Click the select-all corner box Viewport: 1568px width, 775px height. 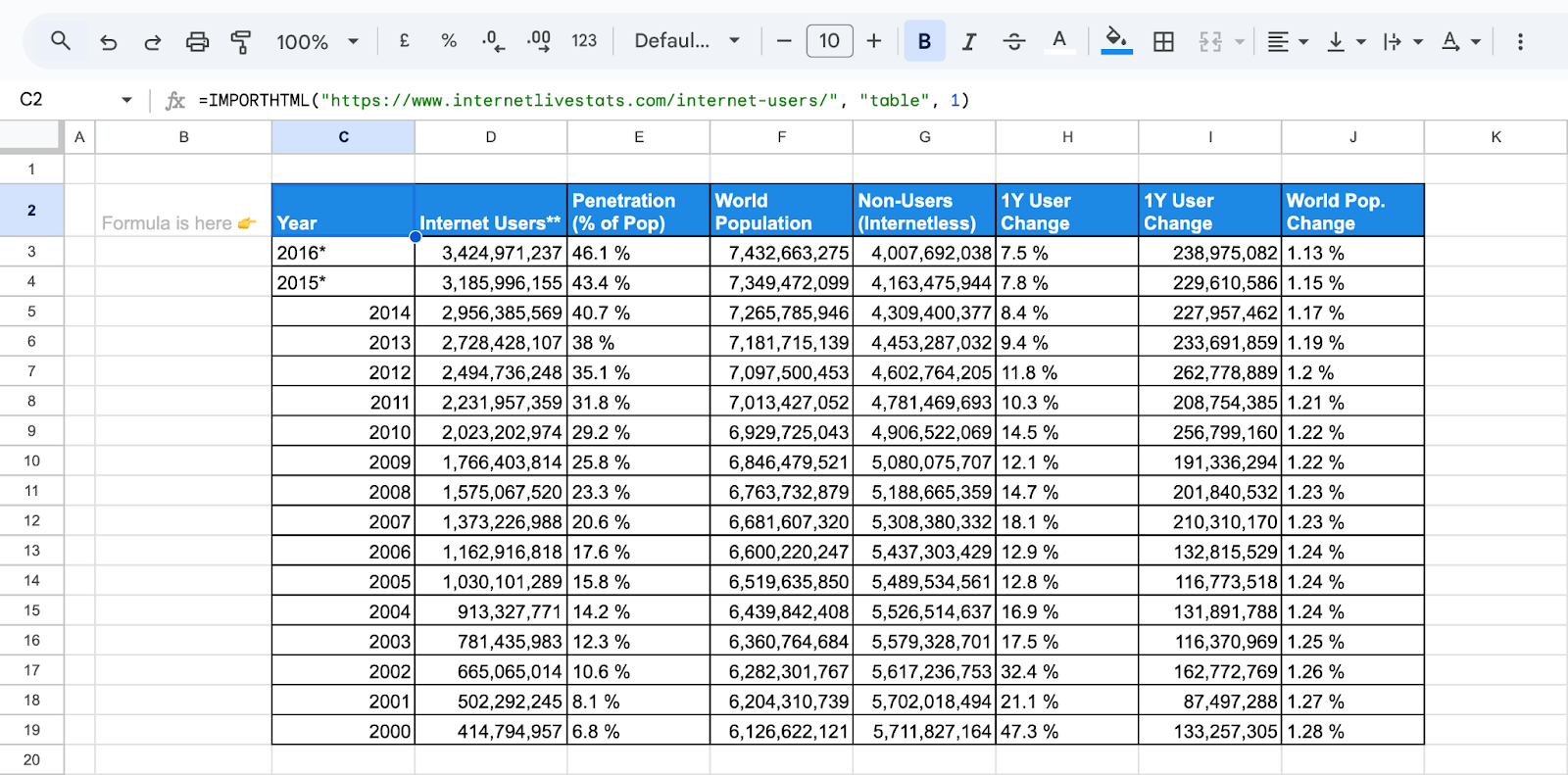(31, 137)
